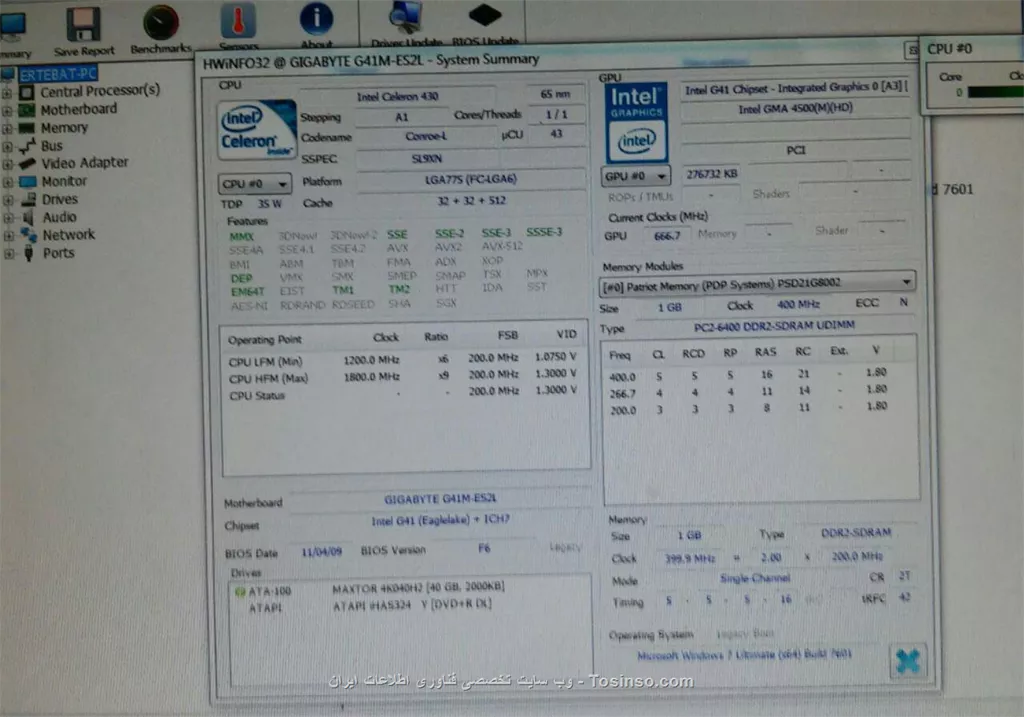Image resolution: width=1024 pixels, height=717 pixels.
Task: Select the Bus tree icon
Action: 27,146
